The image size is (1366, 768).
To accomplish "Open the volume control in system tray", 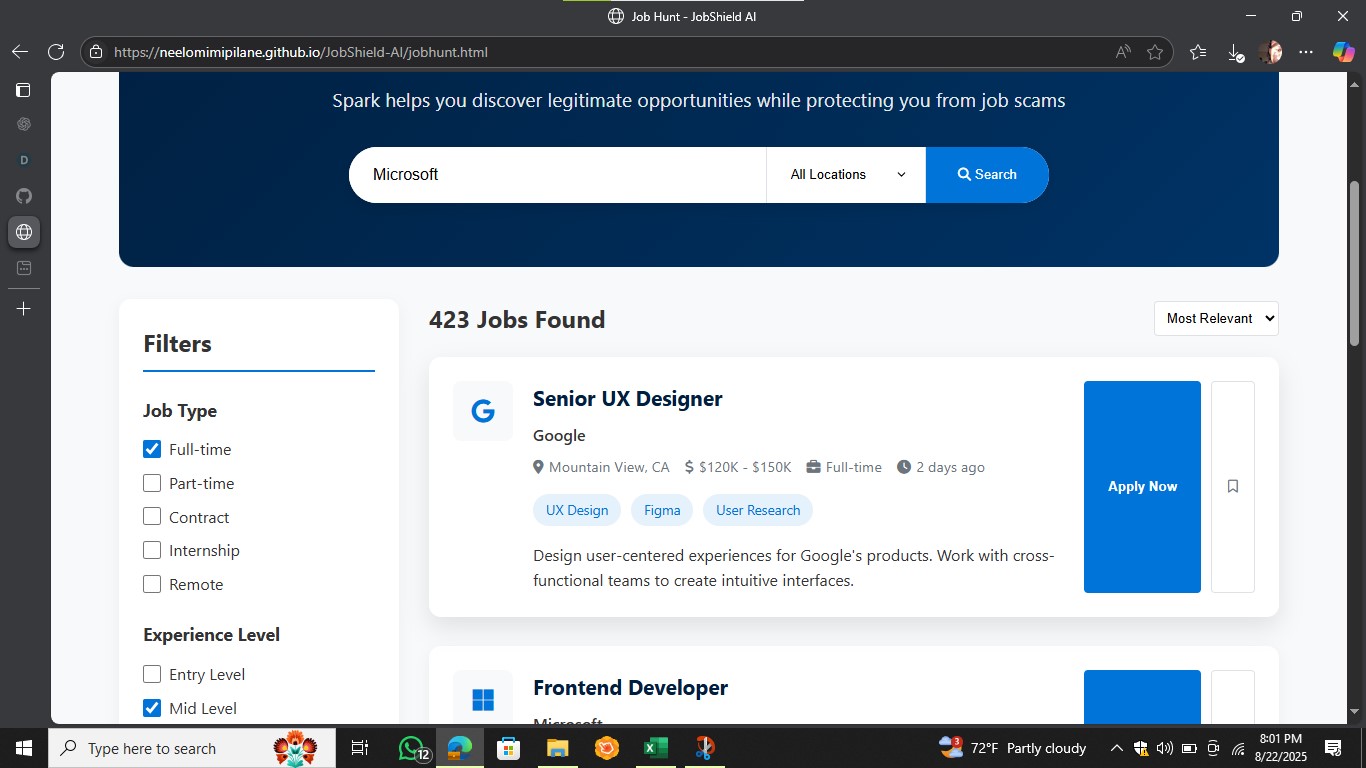I will pyautogui.click(x=1164, y=748).
